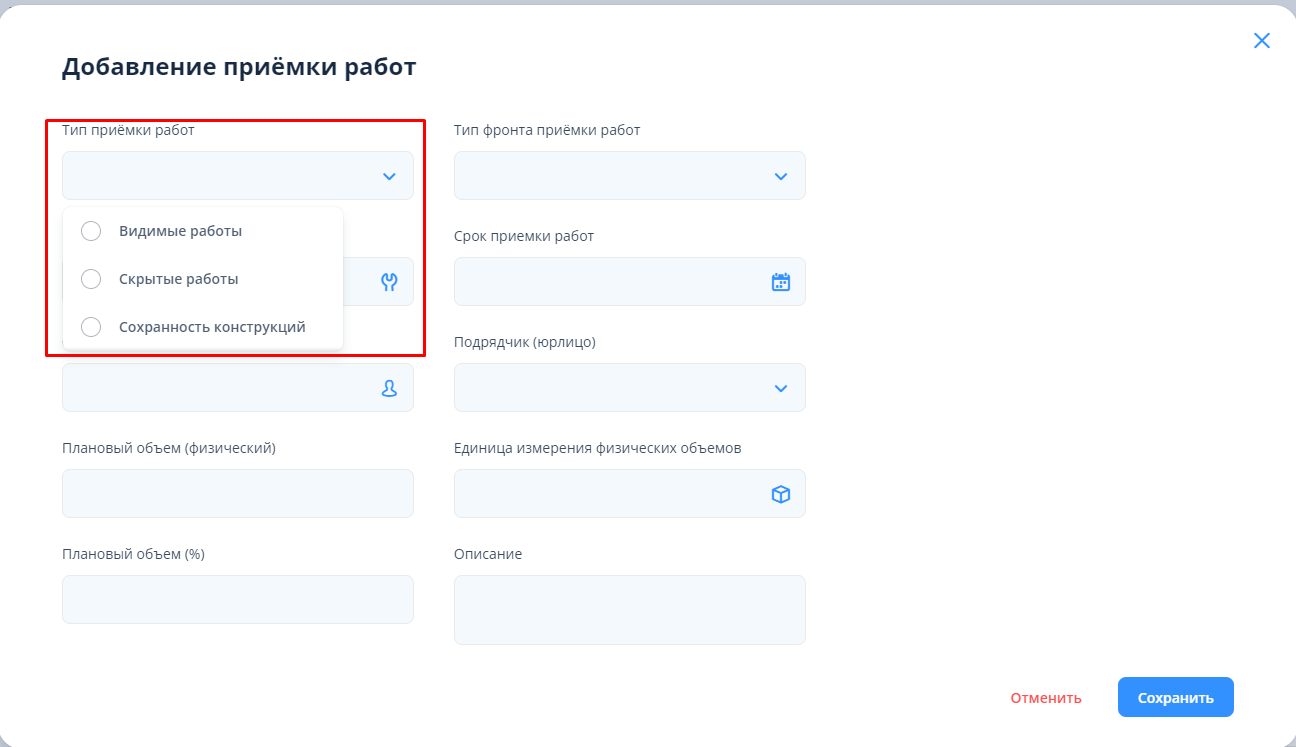The width and height of the screenshot is (1296, 747).
Task: Click into the Описание text area
Action: pyautogui.click(x=629, y=610)
